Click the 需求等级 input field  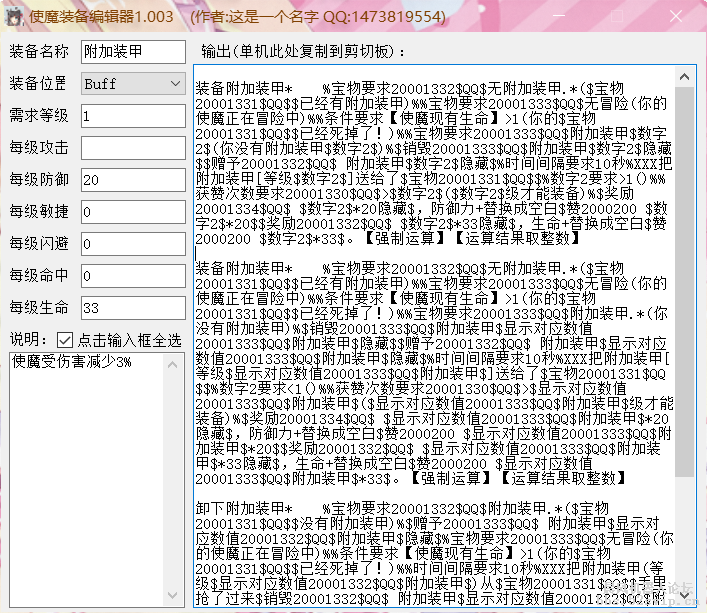tap(132, 116)
